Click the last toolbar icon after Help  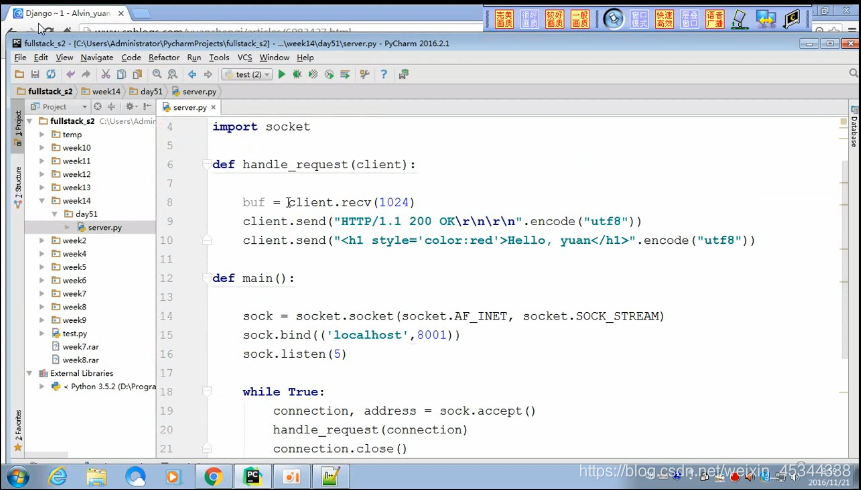(404, 74)
